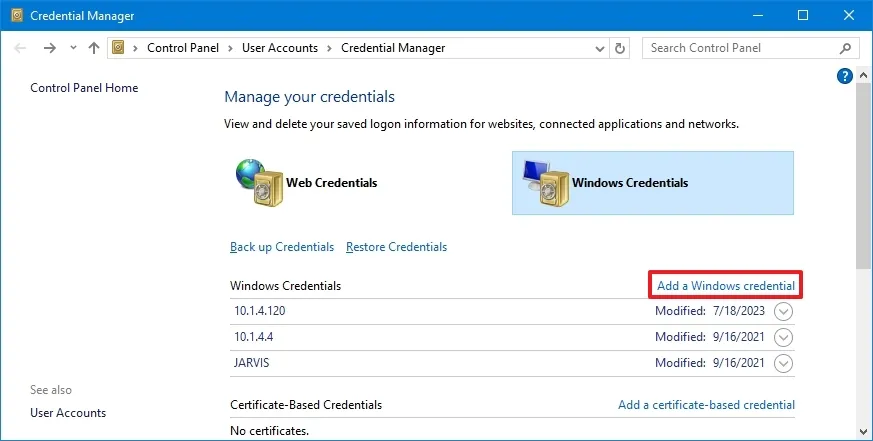
Task: Click Add a Windows credential
Action: pos(726,286)
